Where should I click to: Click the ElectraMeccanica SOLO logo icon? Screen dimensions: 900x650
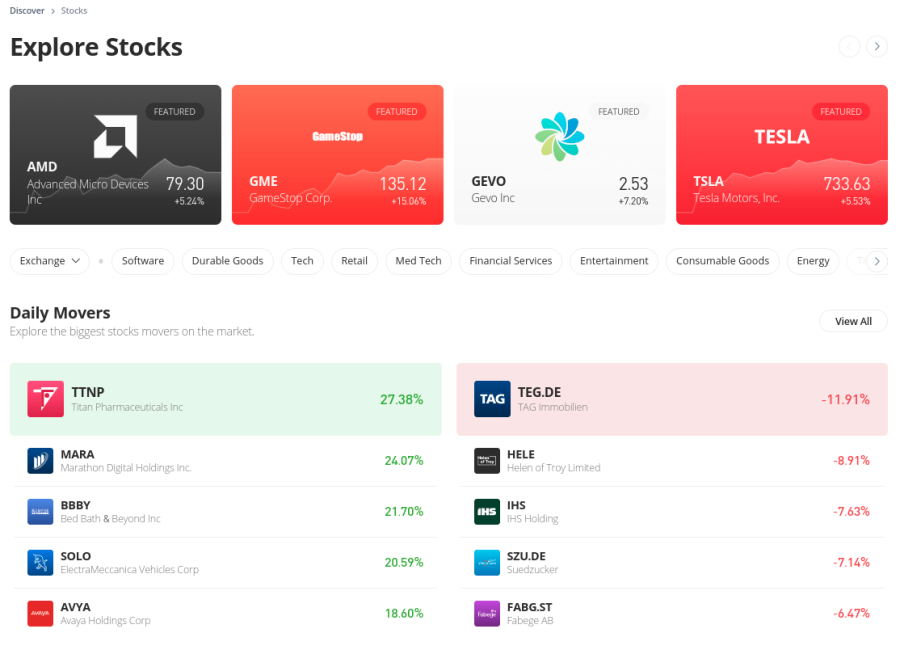coord(40,563)
